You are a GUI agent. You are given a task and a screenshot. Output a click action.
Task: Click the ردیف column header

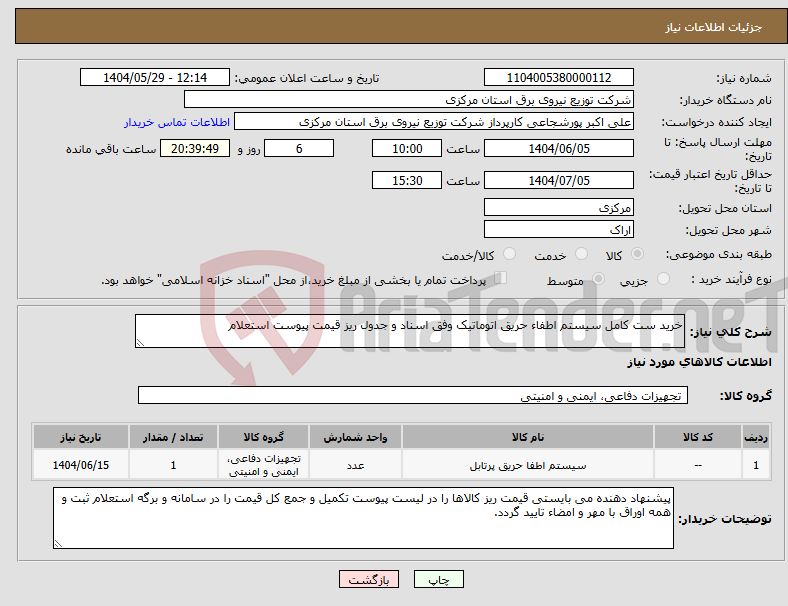(756, 437)
